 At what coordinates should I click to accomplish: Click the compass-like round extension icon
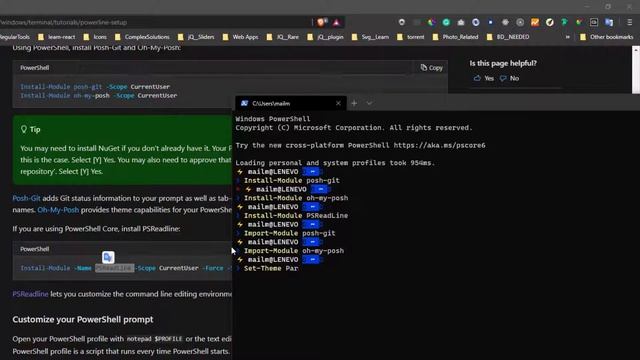[x=549, y=22]
